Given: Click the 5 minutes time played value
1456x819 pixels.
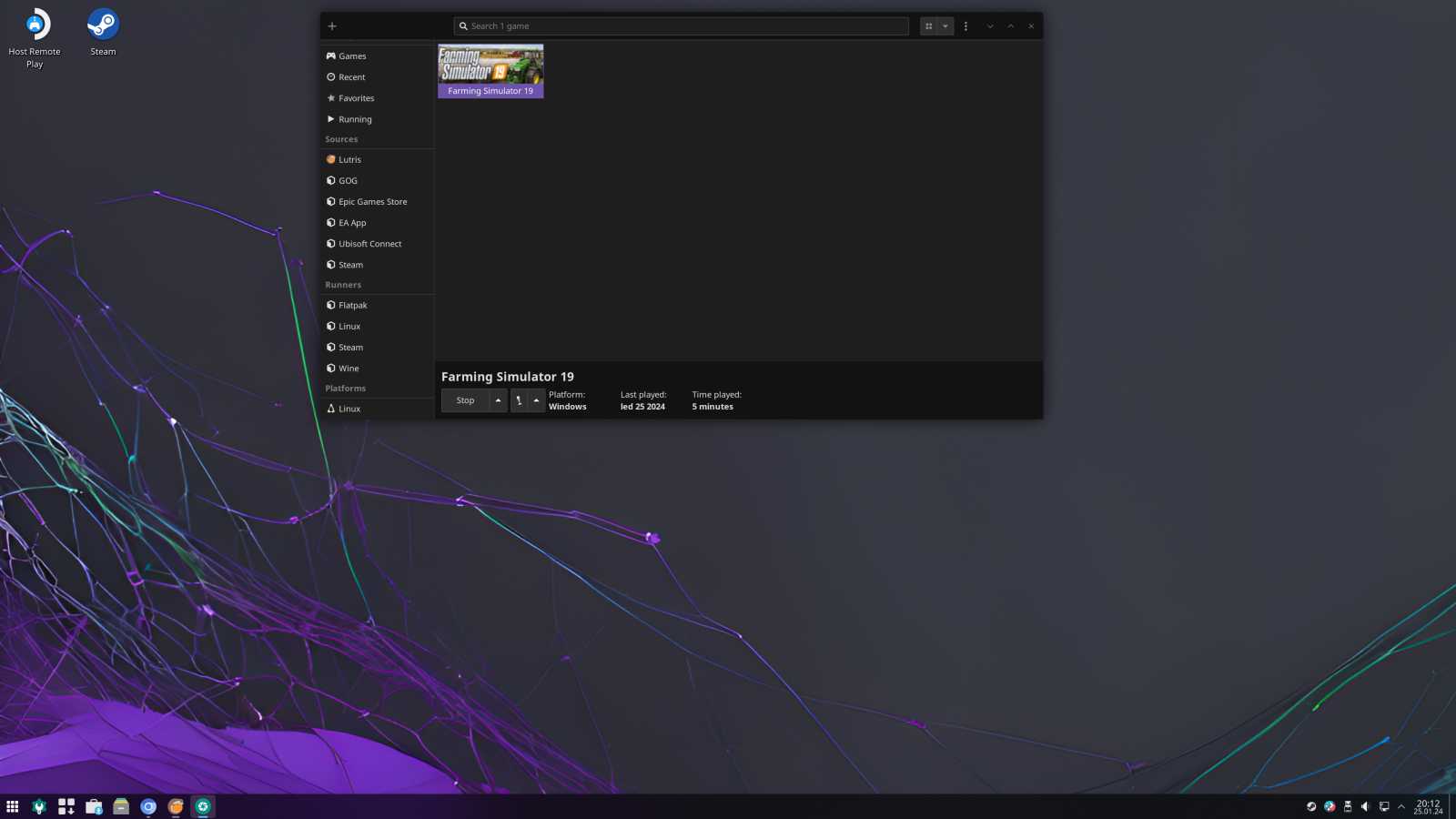Looking at the screenshot, I should click(x=713, y=407).
